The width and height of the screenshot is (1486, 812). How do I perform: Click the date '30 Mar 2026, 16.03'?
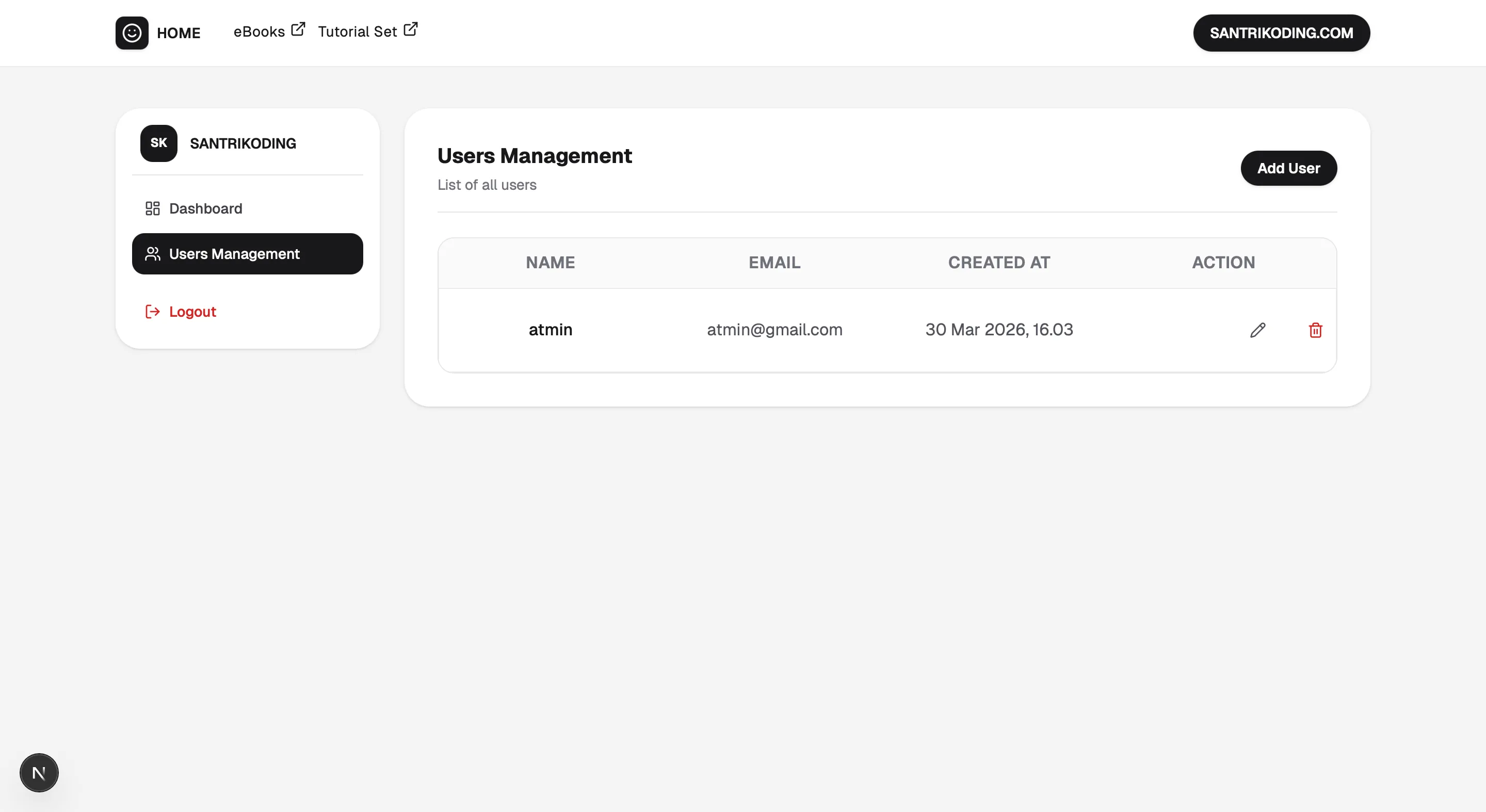coord(999,329)
